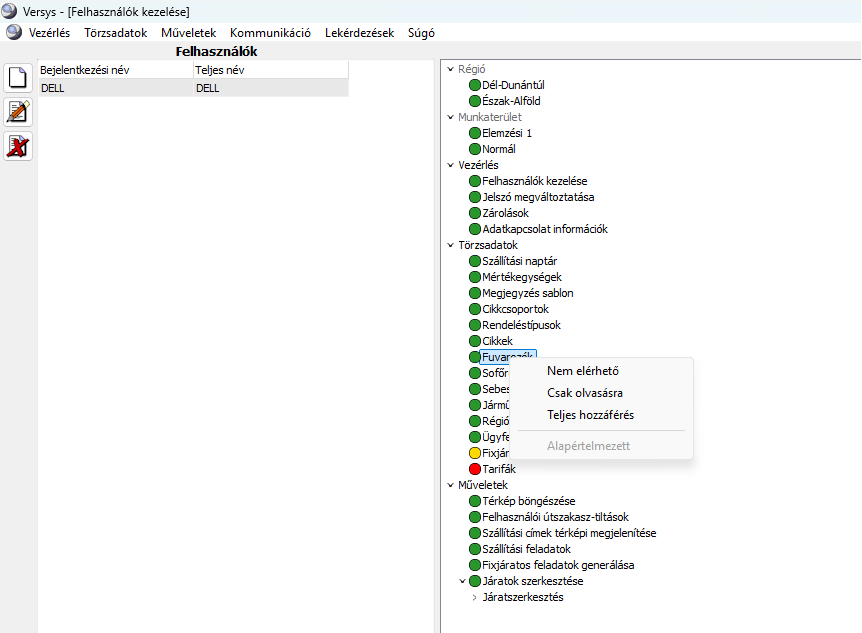Open the Kommunikáció menu
Image resolution: width=862 pixels, height=633 pixels.
270,32
